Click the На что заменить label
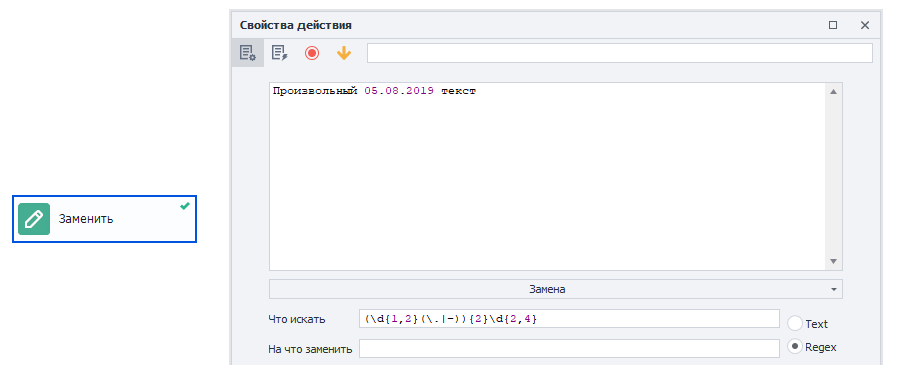 coord(310,348)
